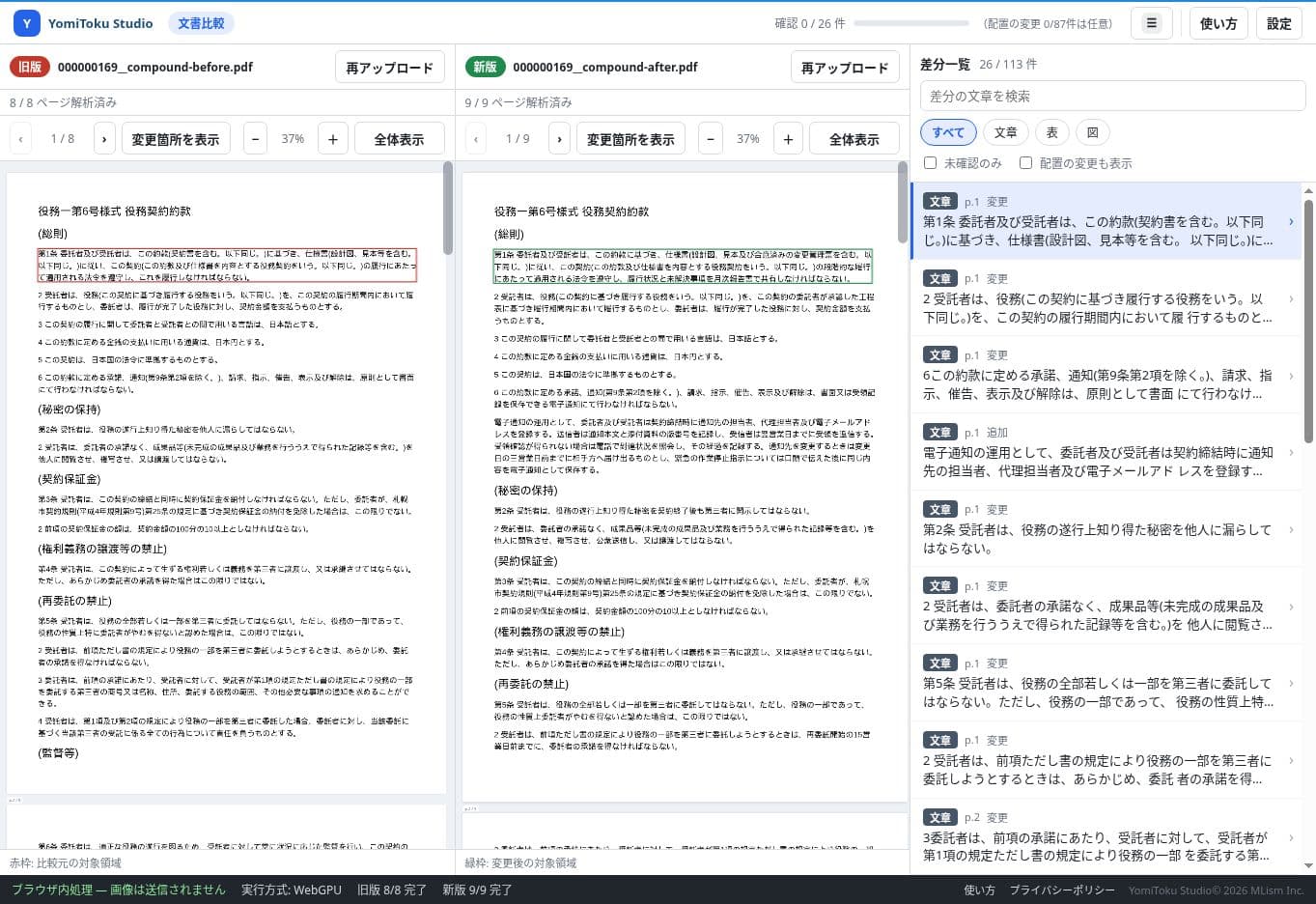Show changed areas in new document
Image resolution: width=1316 pixels, height=904 pixels.
click(630, 139)
